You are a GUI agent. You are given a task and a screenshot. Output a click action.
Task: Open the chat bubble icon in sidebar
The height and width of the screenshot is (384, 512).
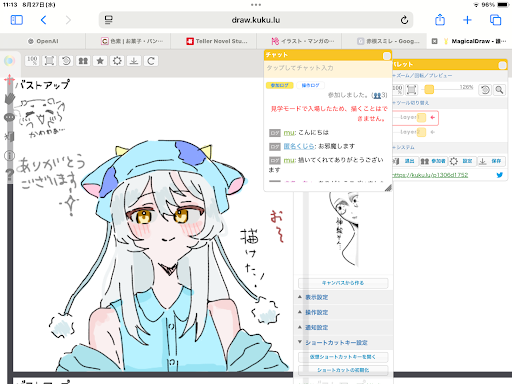(x=9, y=117)
